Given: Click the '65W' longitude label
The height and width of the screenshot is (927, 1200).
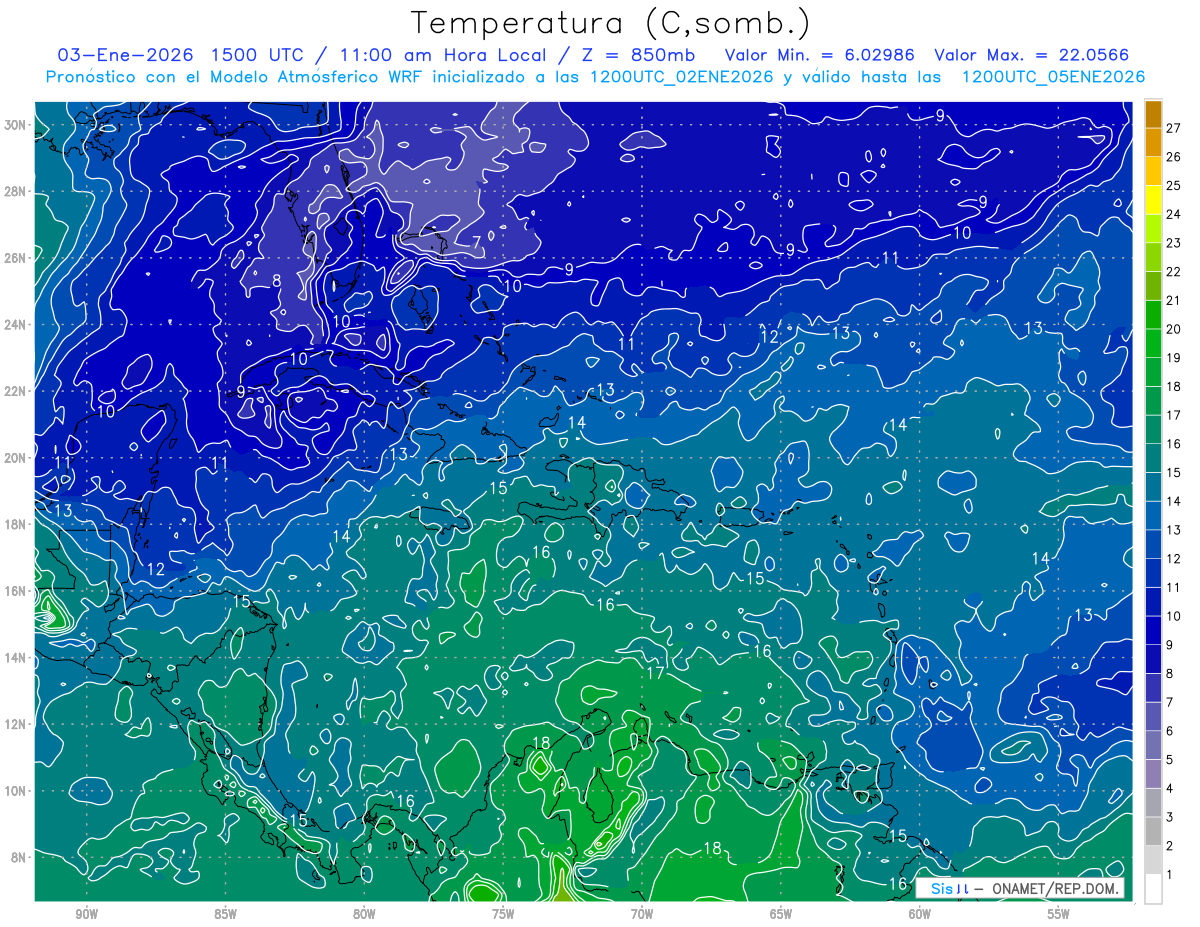Looking at the screenshot, I should (781, 915).
